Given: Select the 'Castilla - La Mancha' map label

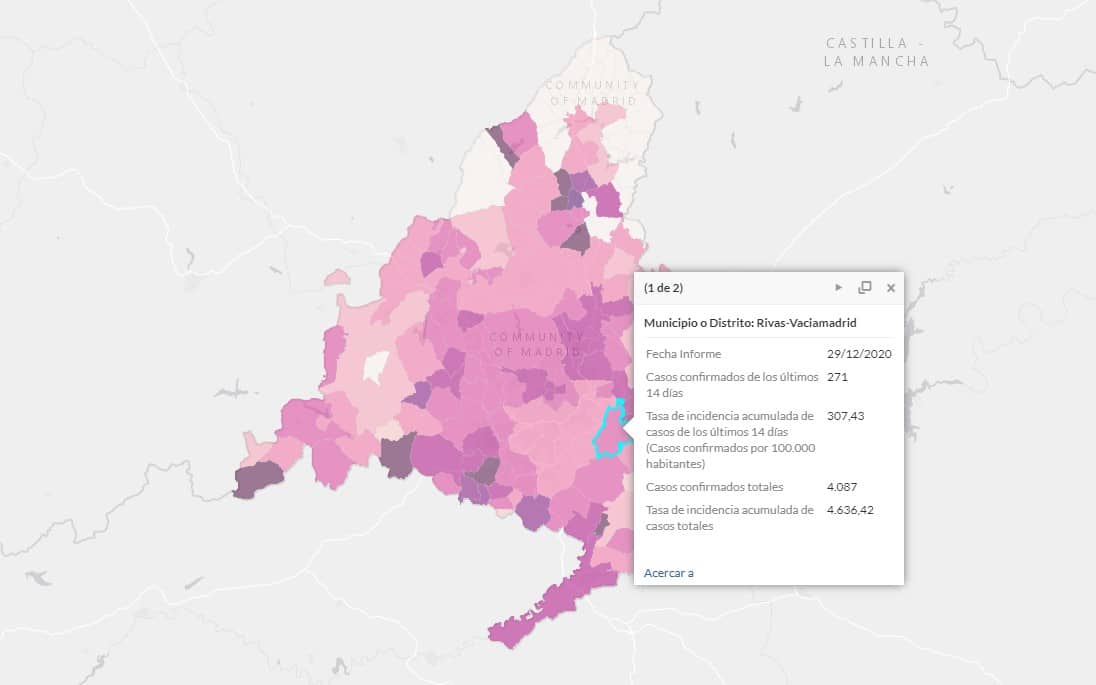Looking at the screenshot, I should [x=877, y=52].
